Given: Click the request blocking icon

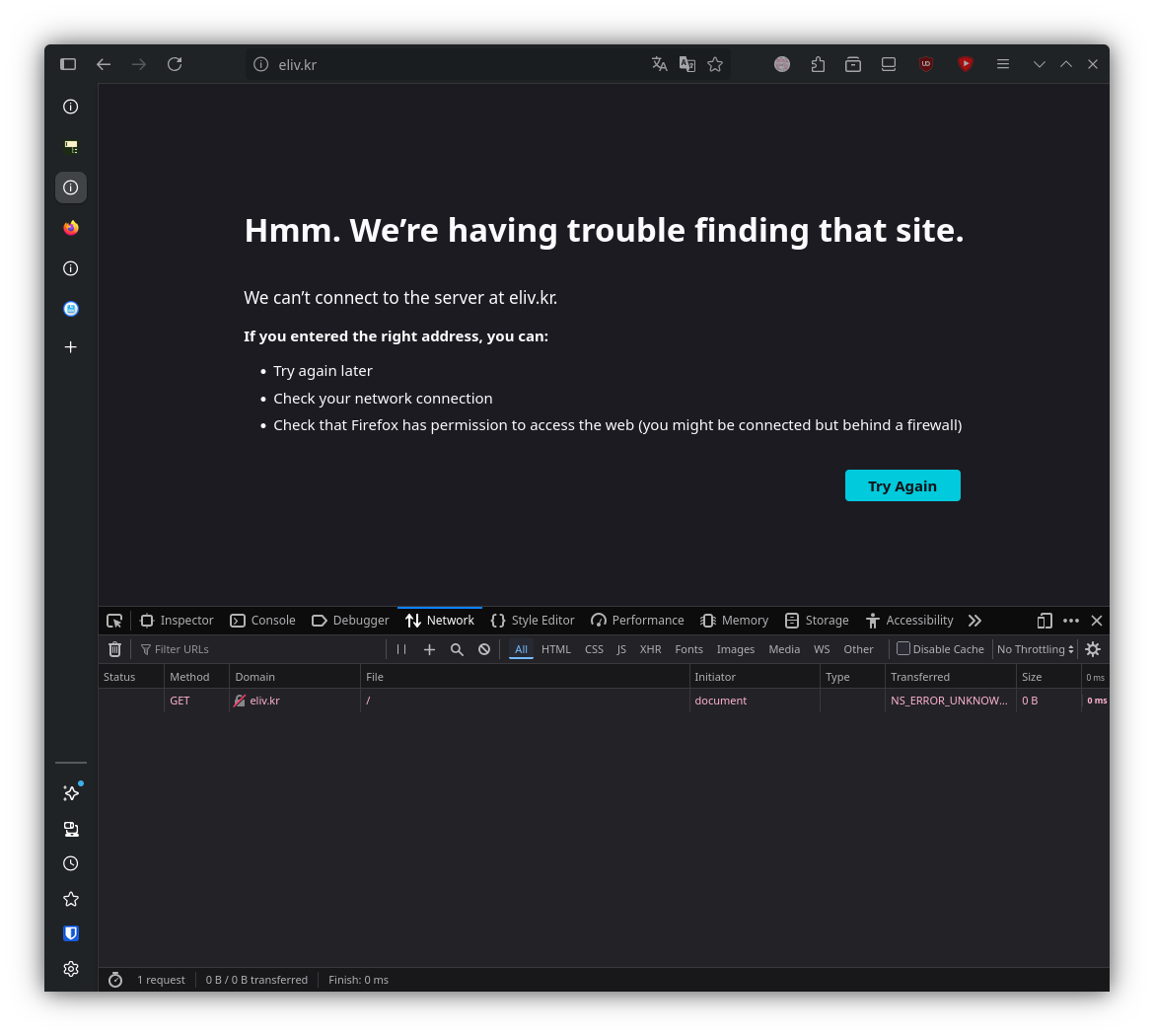Looking at the screenshot, I should pyautogui.click(x=484, y=649).
